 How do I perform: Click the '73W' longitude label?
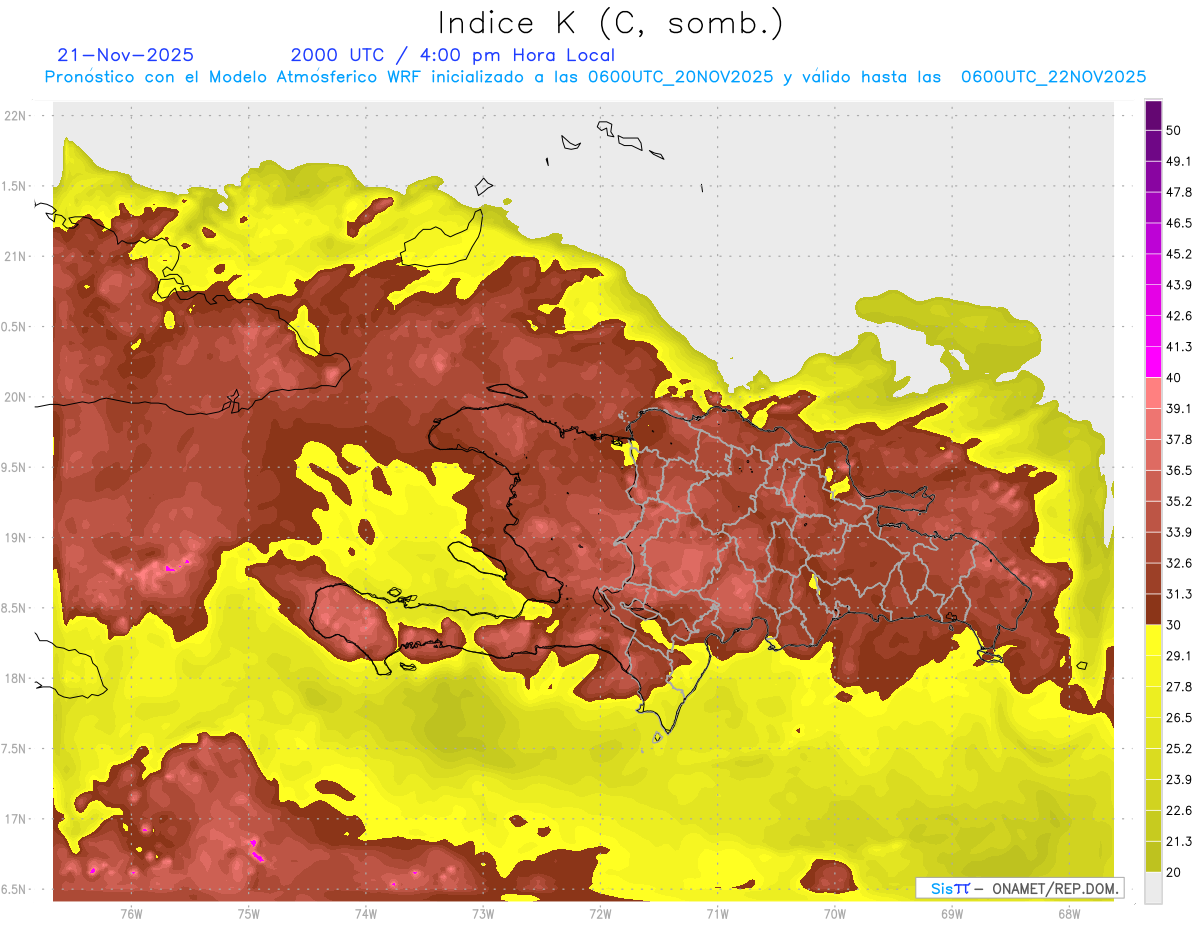(483, 914)
